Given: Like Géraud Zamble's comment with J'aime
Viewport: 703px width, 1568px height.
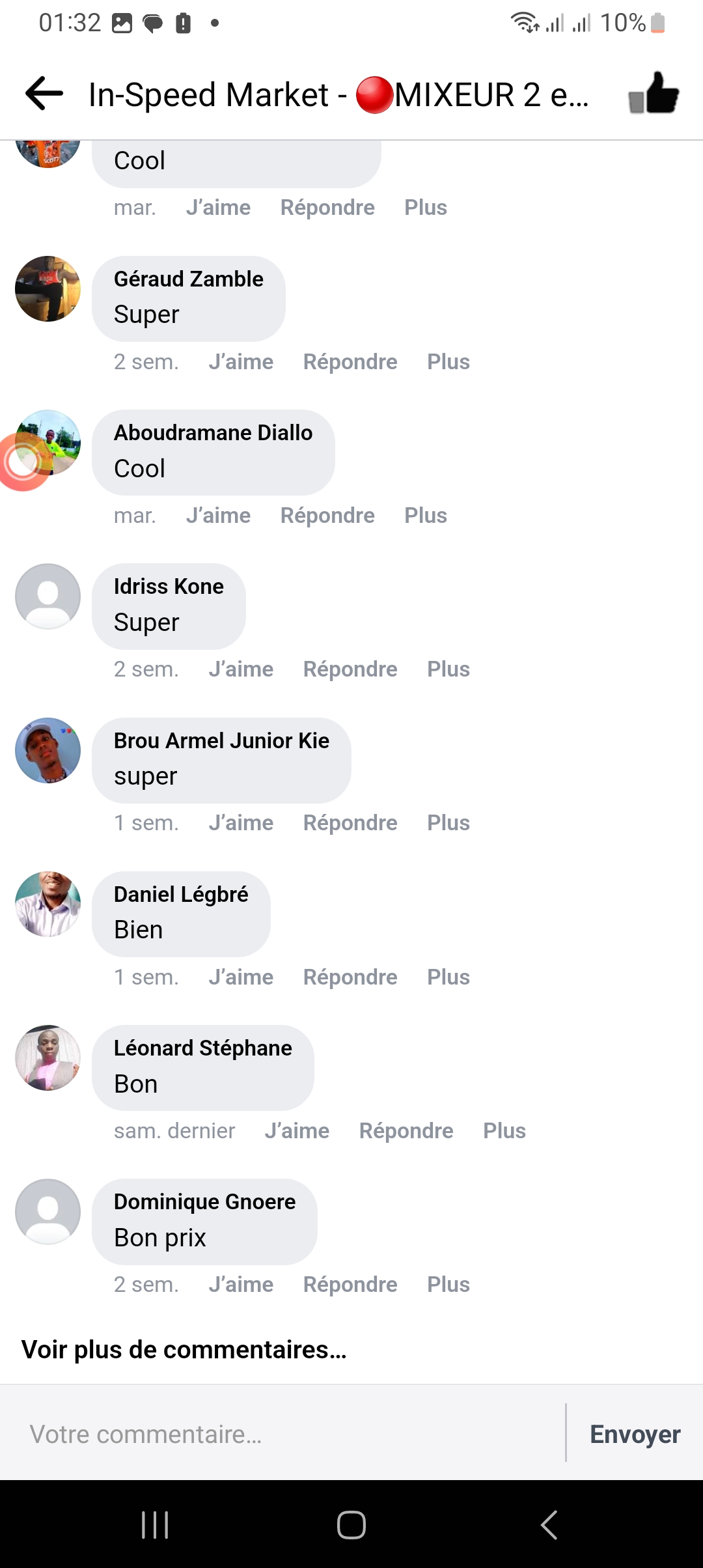Looking at the screenshot, I should (x=241, y=361).
